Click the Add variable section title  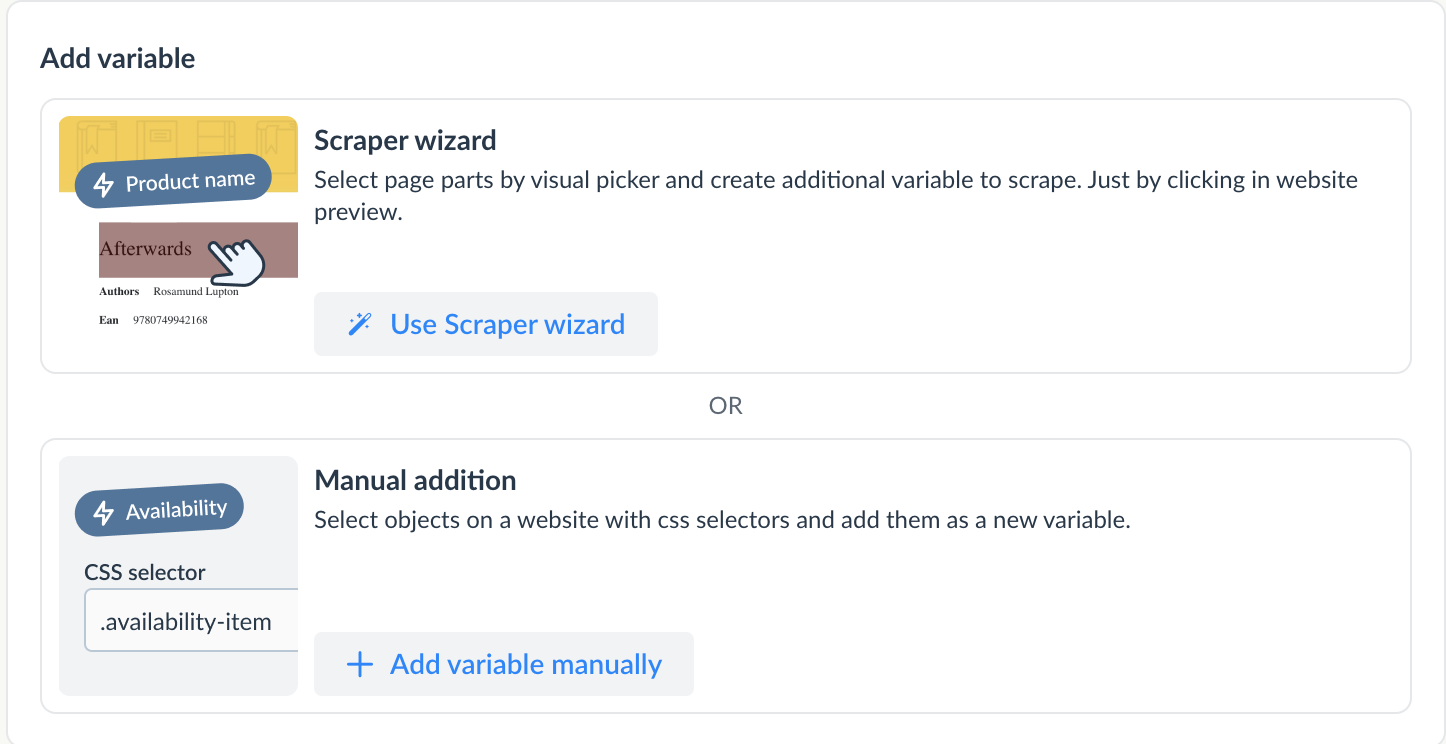point(117,59)
